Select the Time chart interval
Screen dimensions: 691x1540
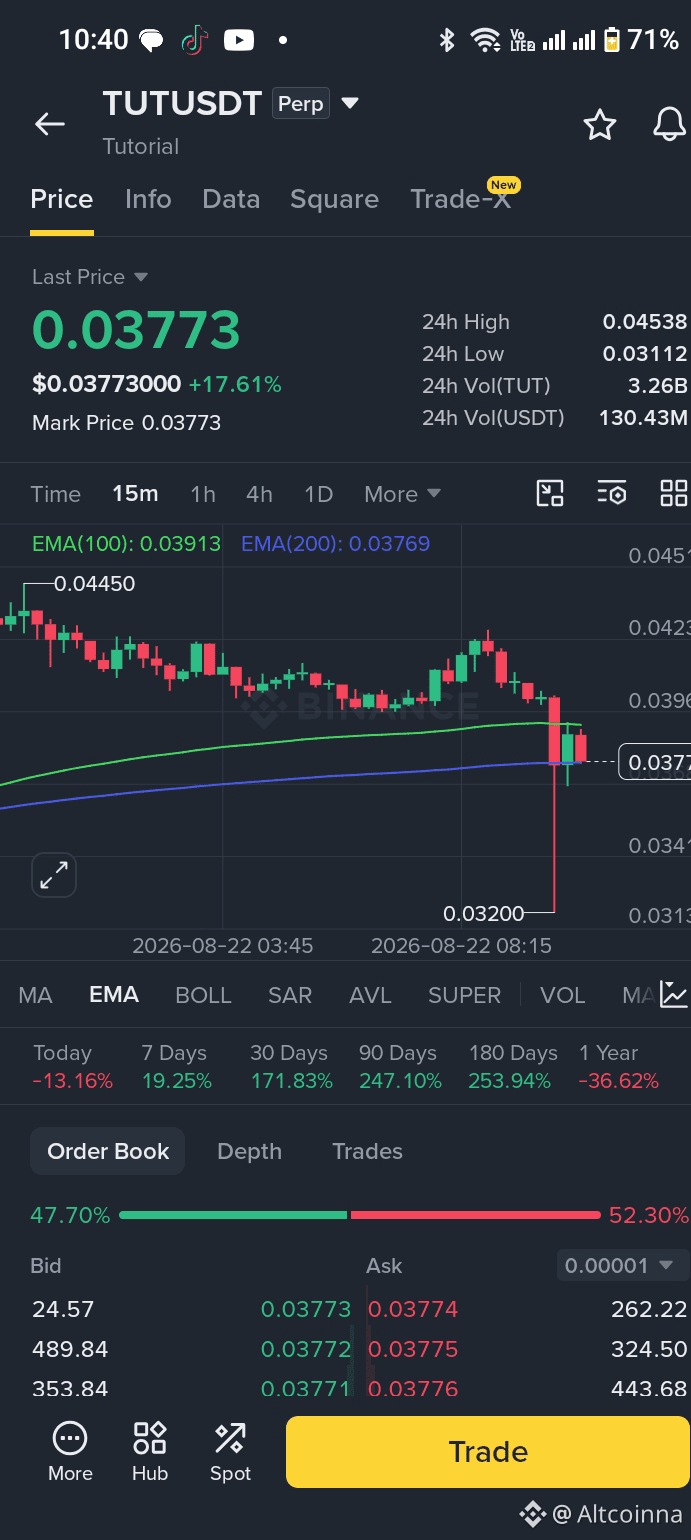(55, 494)
